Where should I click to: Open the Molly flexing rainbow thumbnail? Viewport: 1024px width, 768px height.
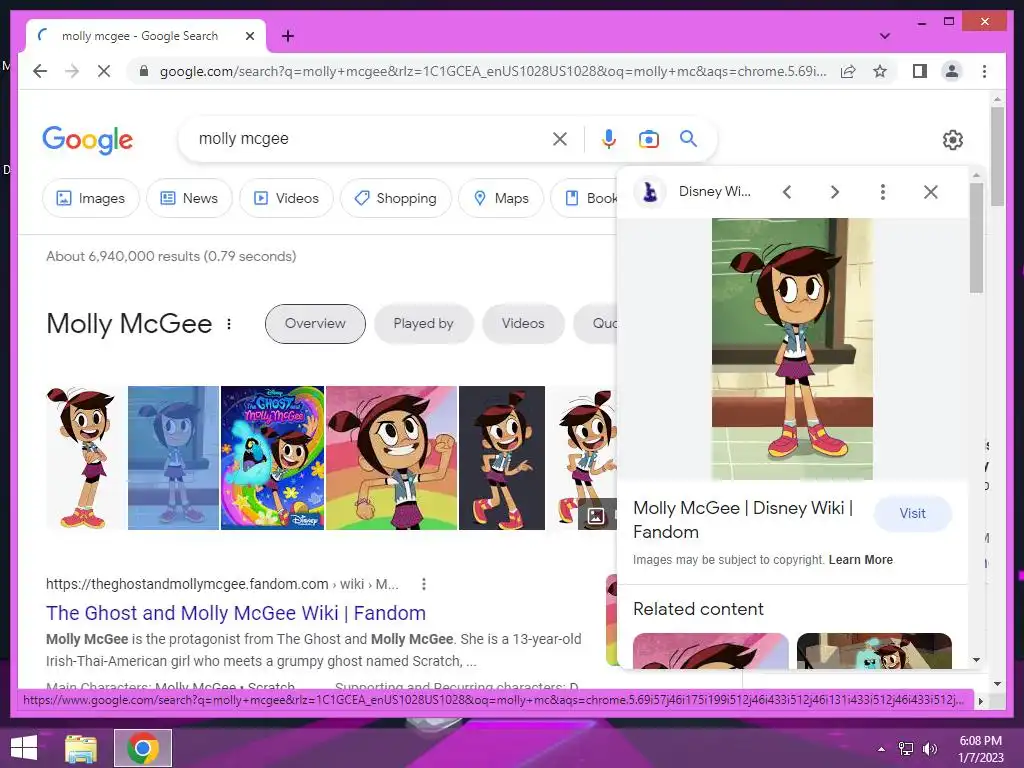click(392, 458)
